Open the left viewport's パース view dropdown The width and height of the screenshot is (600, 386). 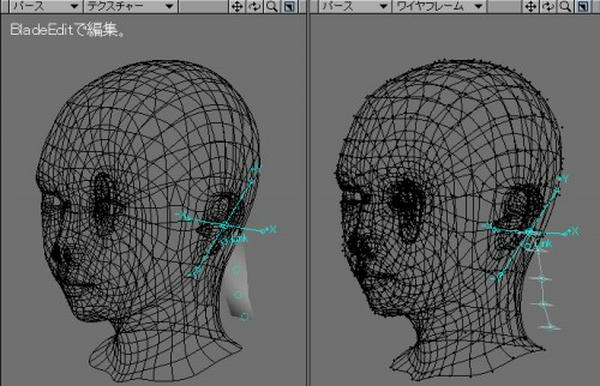[45, 7]
